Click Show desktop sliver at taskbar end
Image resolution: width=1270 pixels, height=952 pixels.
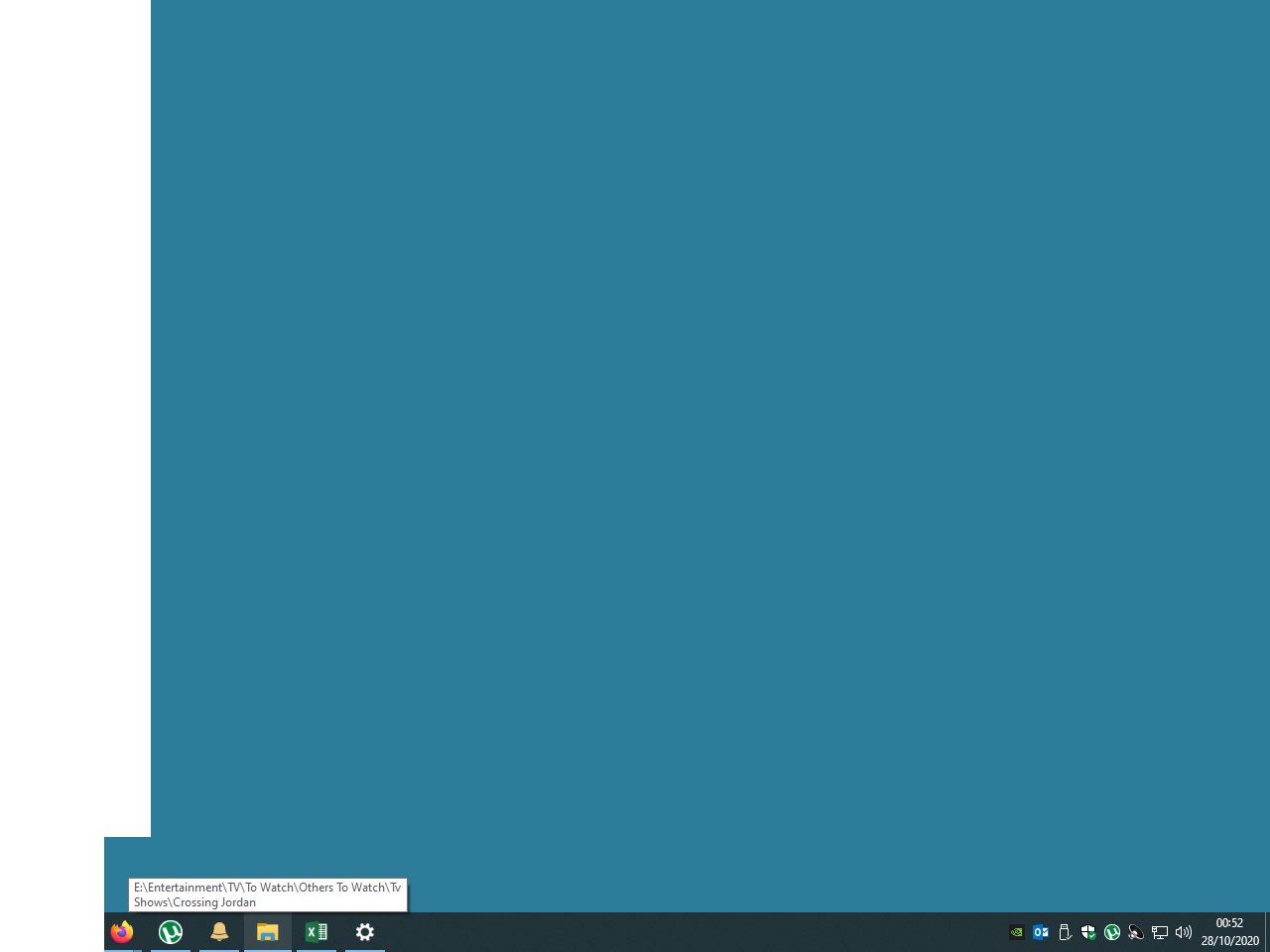coord(1267,932)
